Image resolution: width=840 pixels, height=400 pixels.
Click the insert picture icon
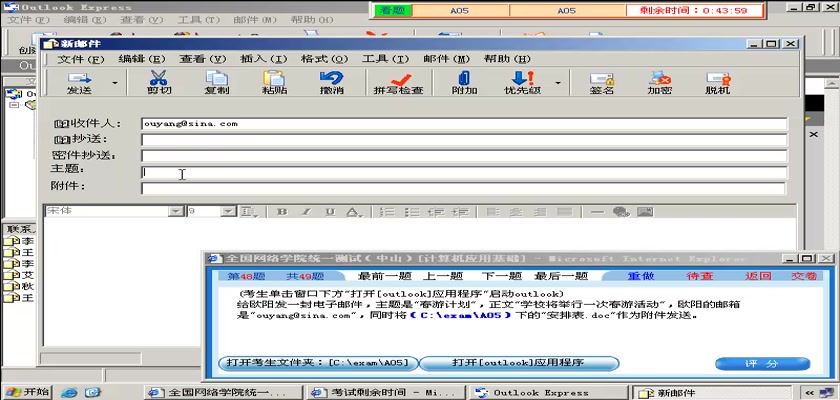[646, 212]
